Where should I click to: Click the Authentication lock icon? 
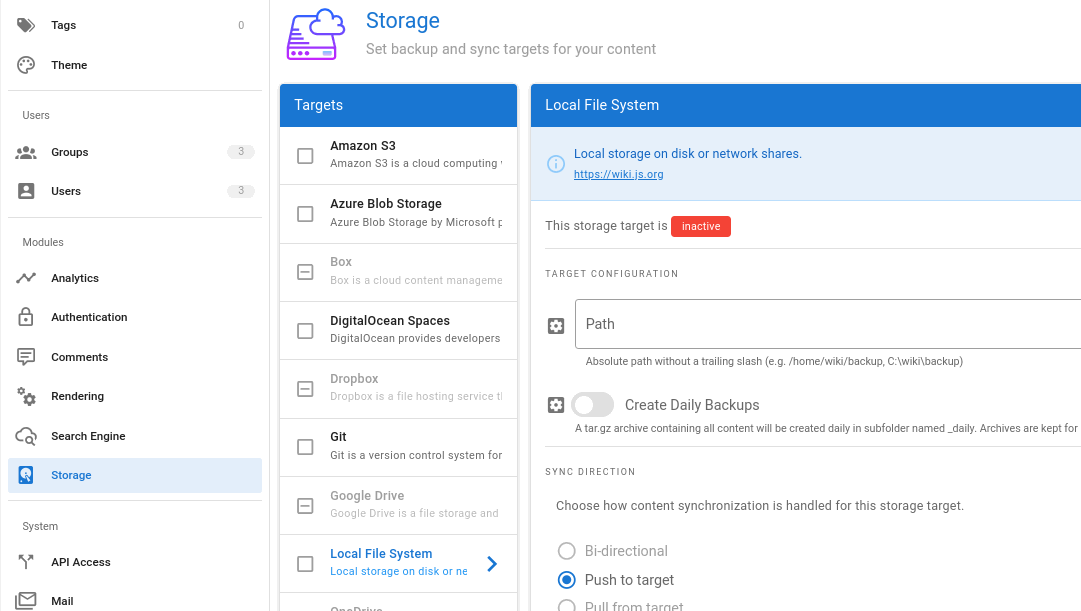click(27, 317)
